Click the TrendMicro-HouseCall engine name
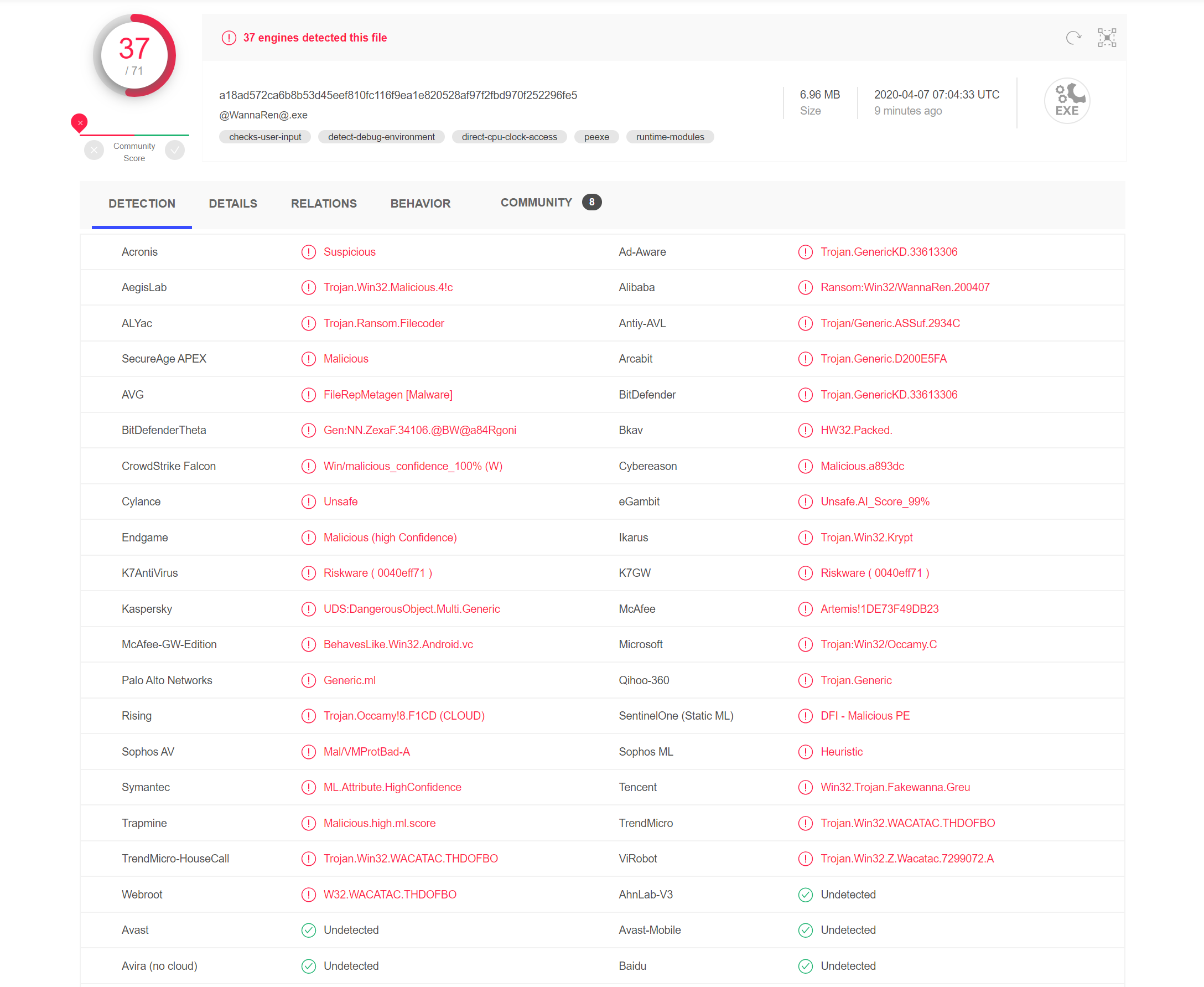The image size is (1204, 987). (x=175, y=859)
